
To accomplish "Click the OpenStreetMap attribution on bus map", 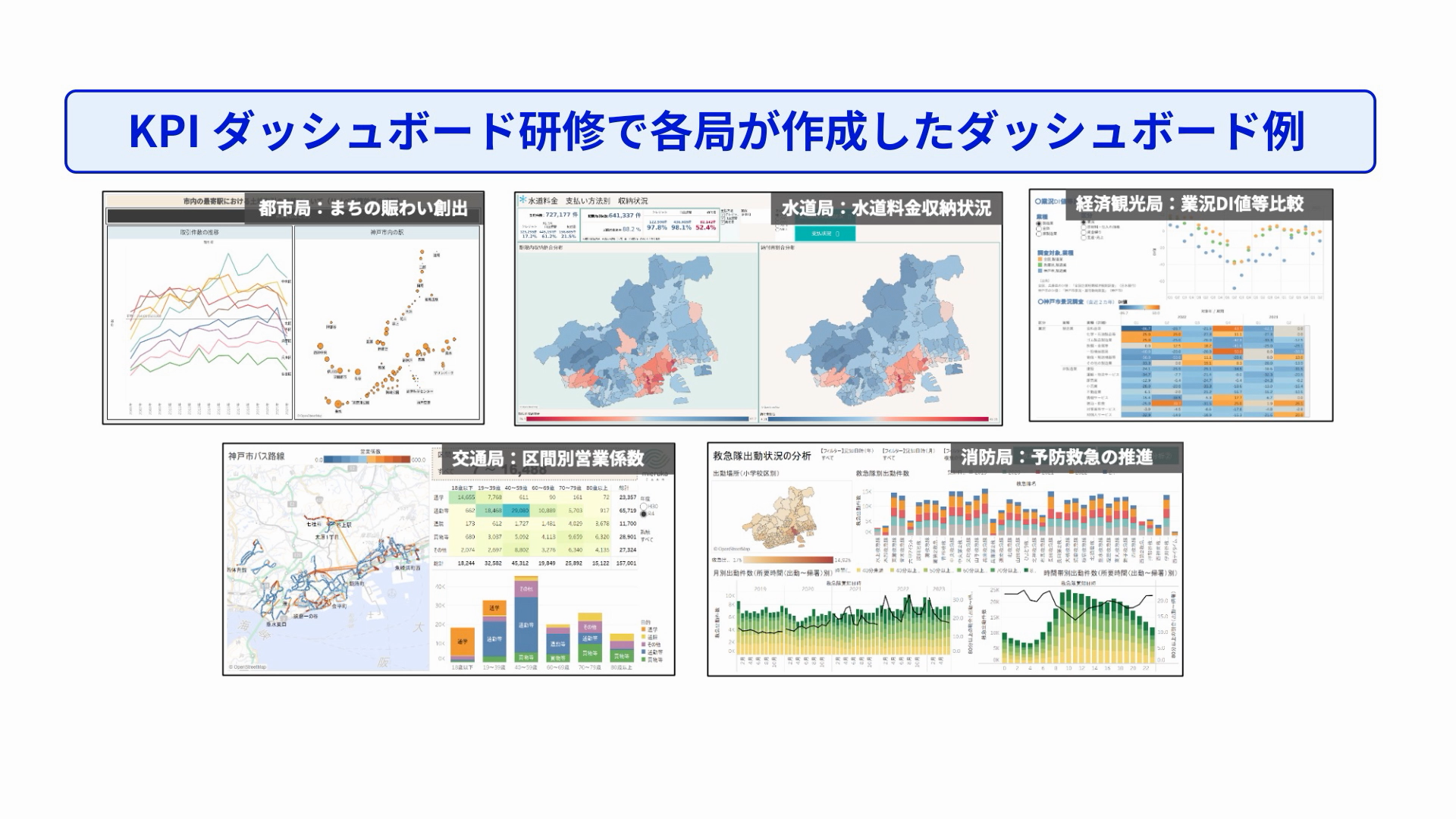I will click(247, 667).
